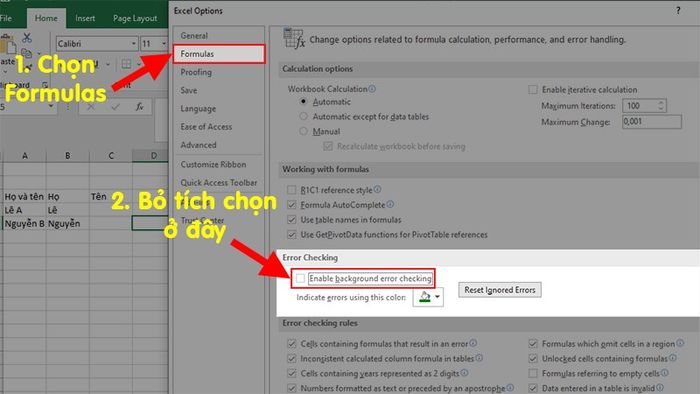Click the formula bar Cancel X icon
Image resolution: width=700 pixels, height=394 pixels.
point(91,107)
